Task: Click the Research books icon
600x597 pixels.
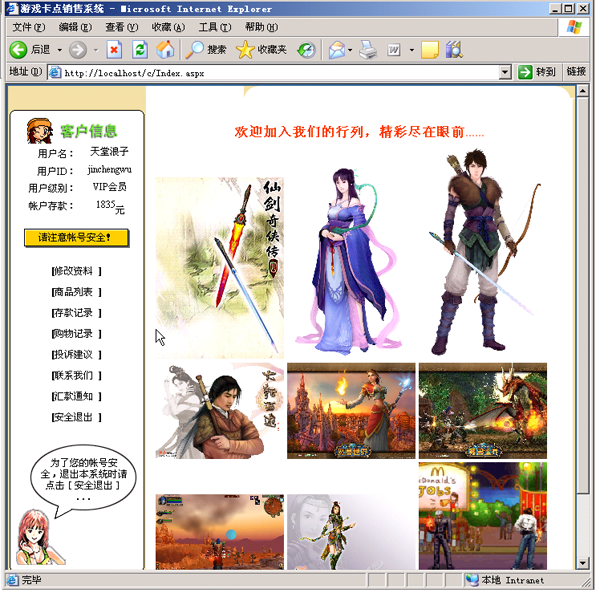Action: [454, 50]
